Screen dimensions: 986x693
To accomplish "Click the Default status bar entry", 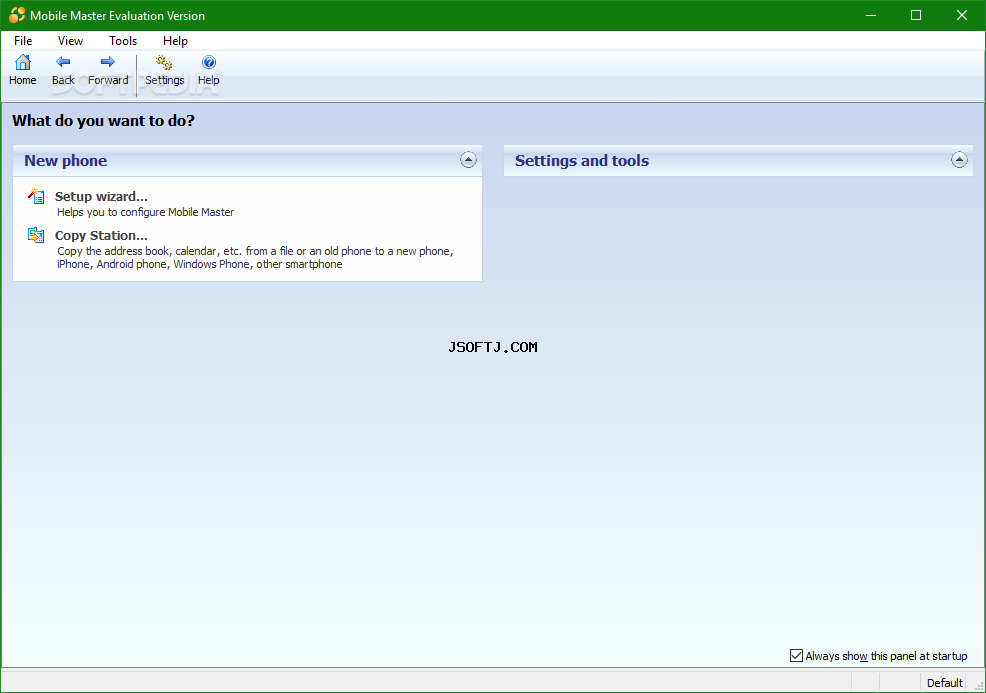I will pyautogui.click(x=944, y=683).
